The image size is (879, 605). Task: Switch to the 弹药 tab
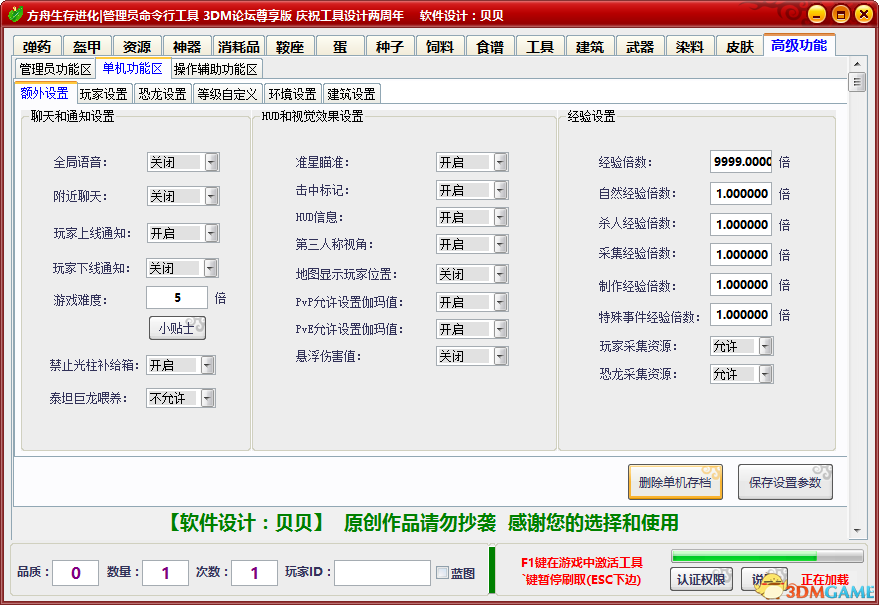(x=37, y=47)
